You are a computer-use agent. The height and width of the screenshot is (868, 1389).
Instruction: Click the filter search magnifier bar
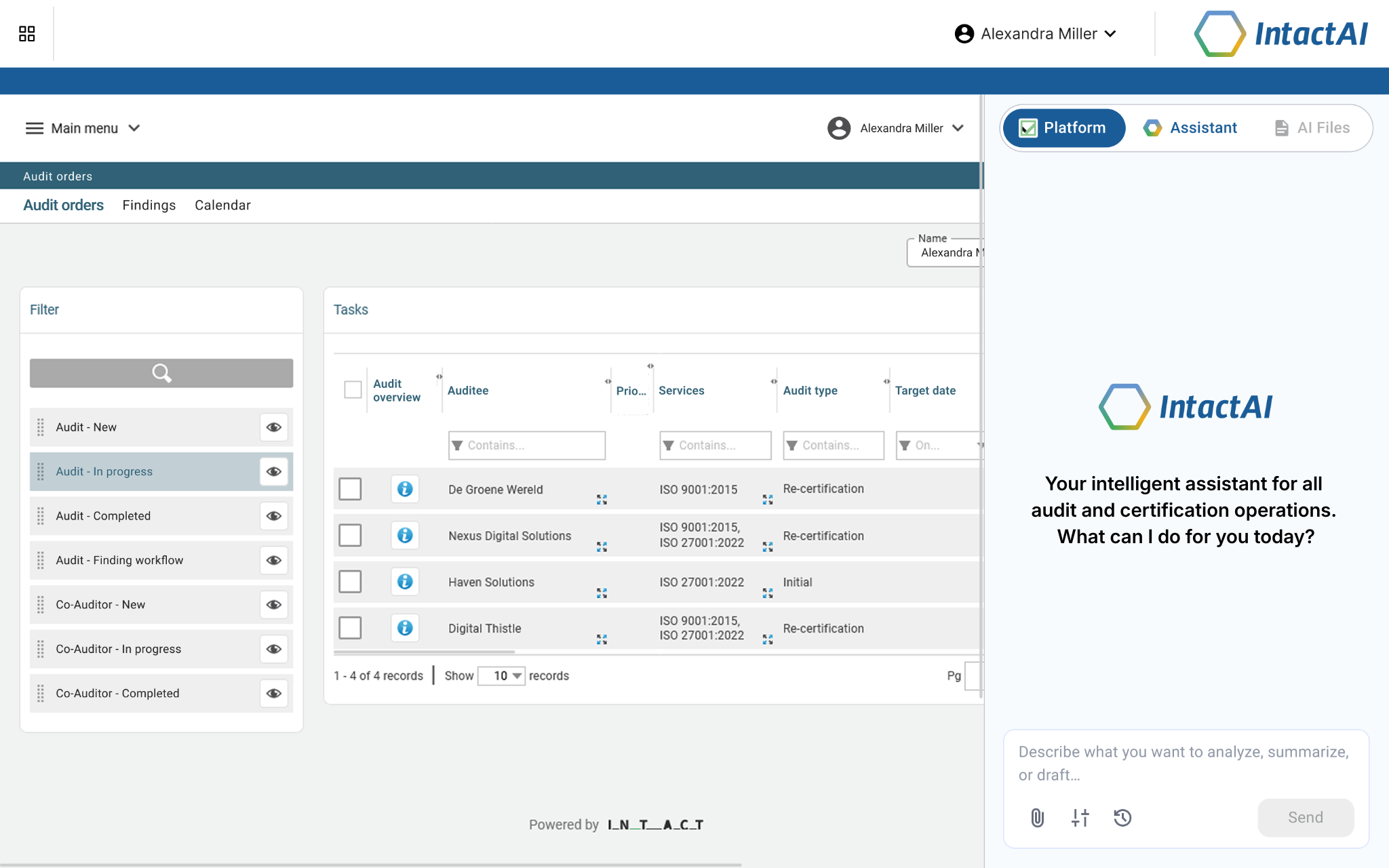pos(161,373)
